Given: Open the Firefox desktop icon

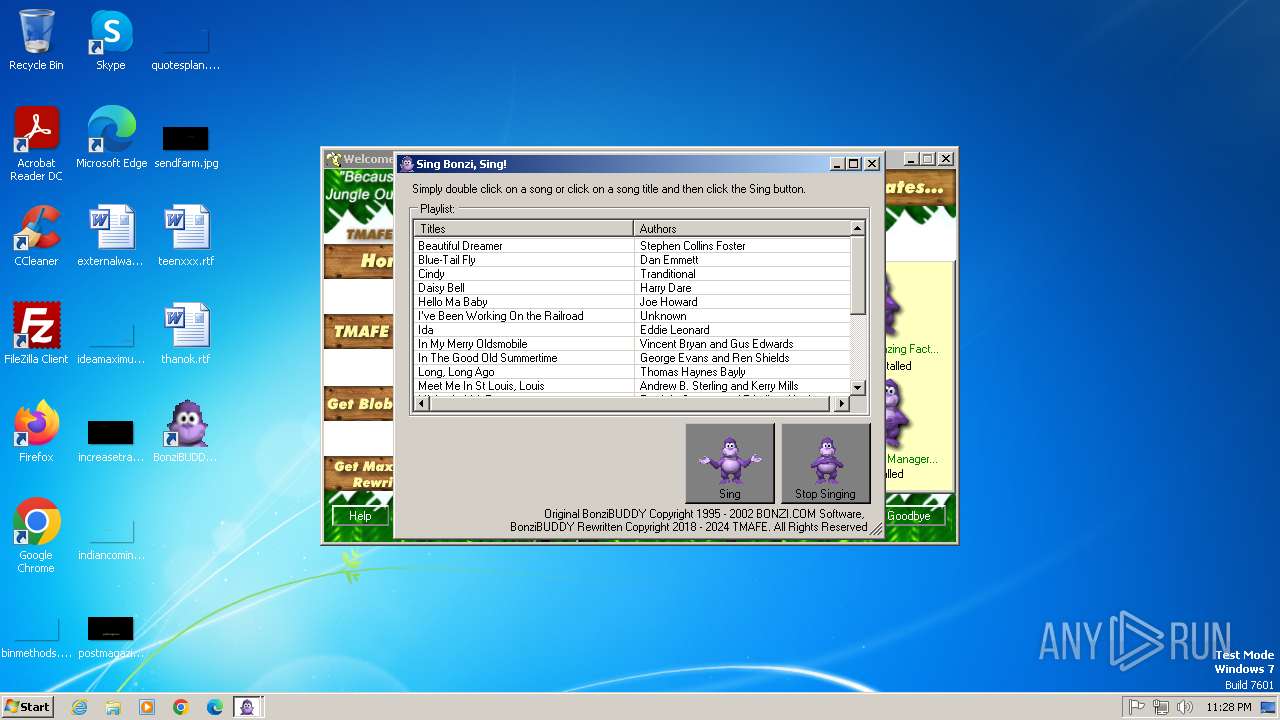Looking at the screenshot, I should (x=36, y=432).
